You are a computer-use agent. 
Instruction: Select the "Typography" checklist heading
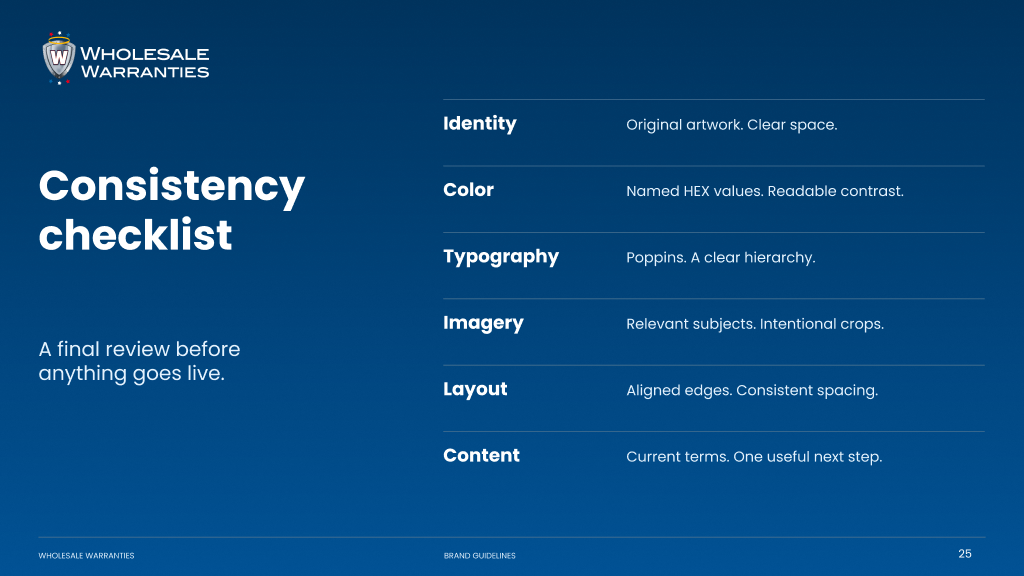[x=501, y=257]
